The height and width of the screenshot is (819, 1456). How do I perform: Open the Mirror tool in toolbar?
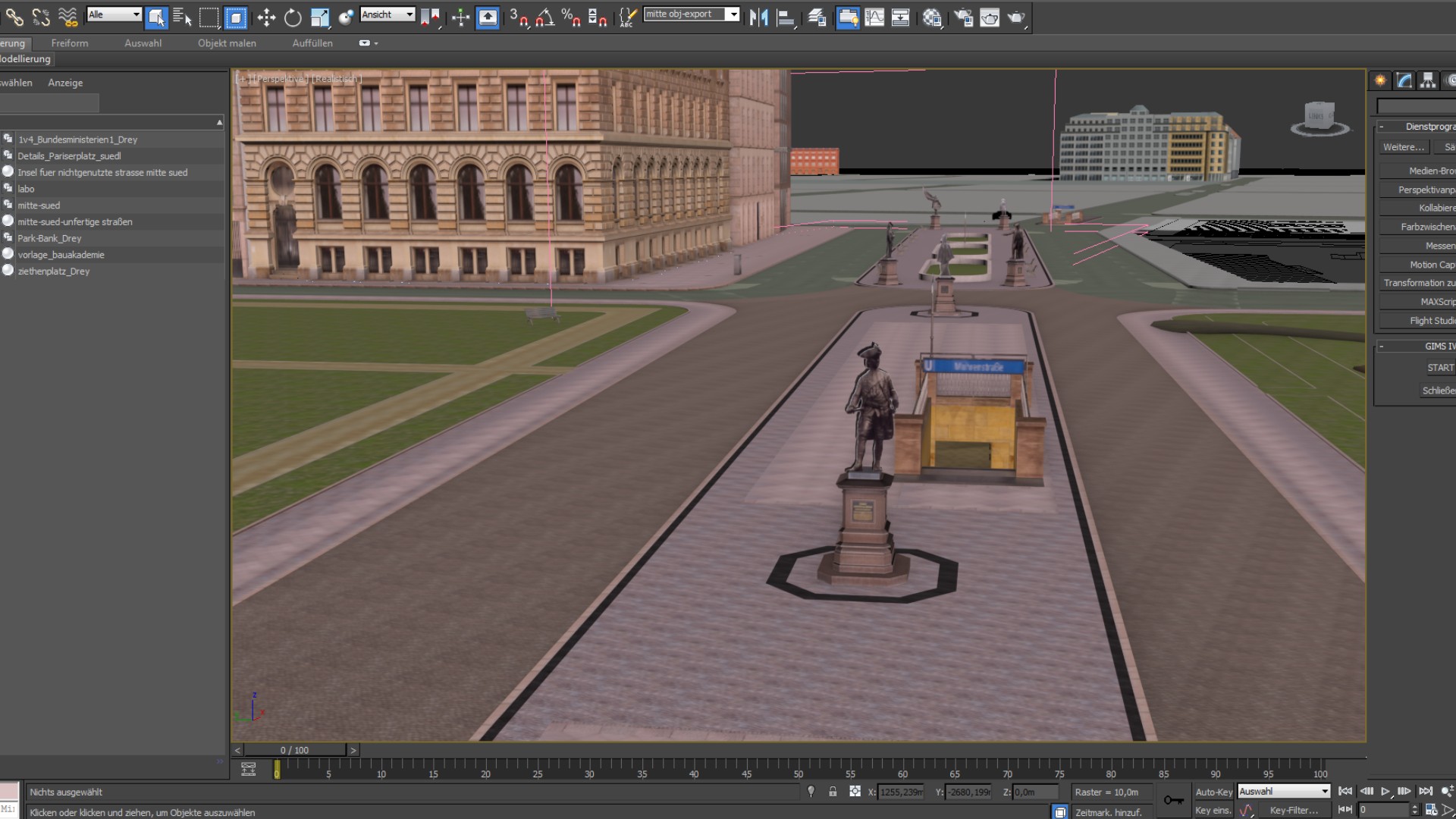758,17
